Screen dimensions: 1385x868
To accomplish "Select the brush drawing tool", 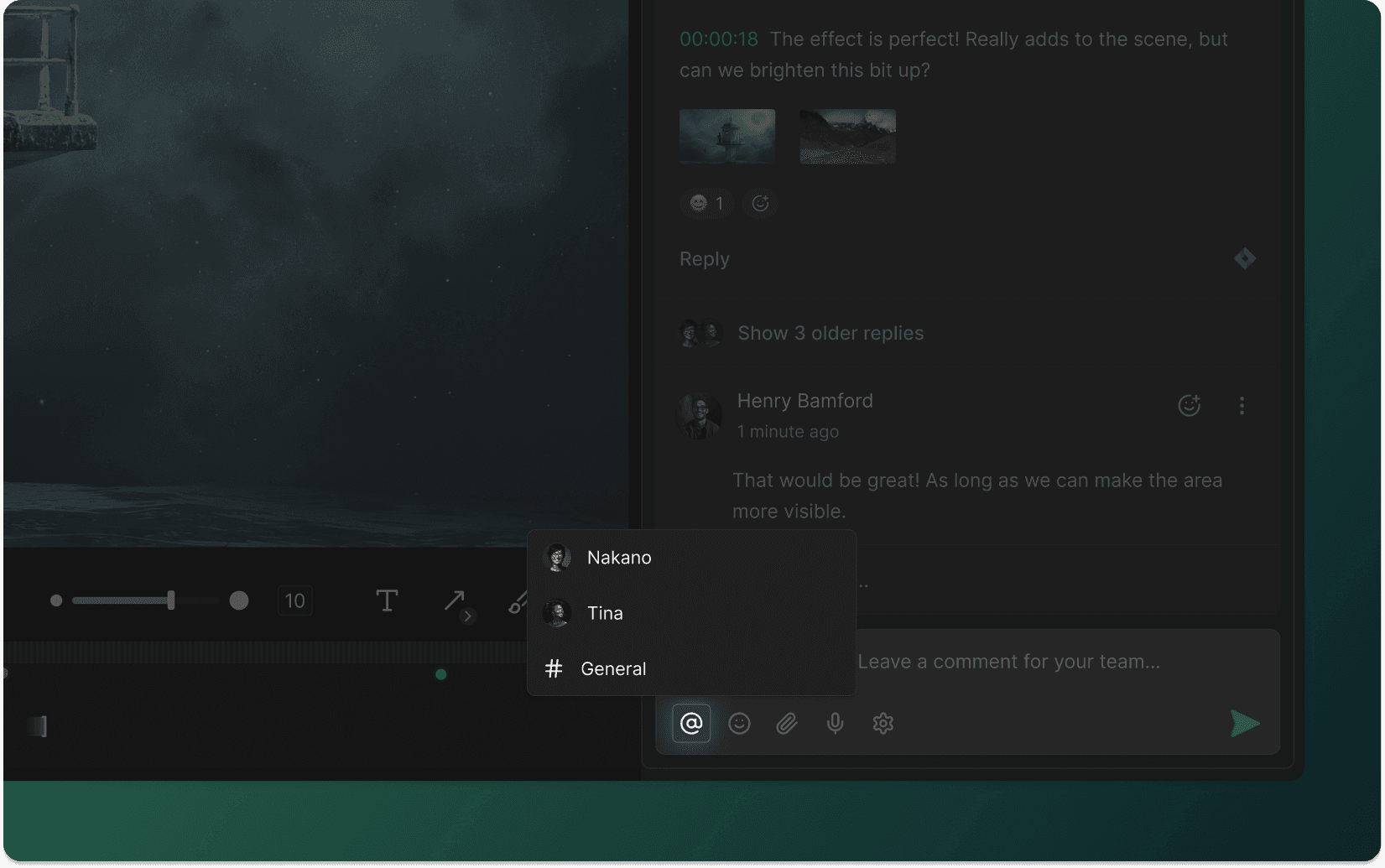I will point(518,602).
